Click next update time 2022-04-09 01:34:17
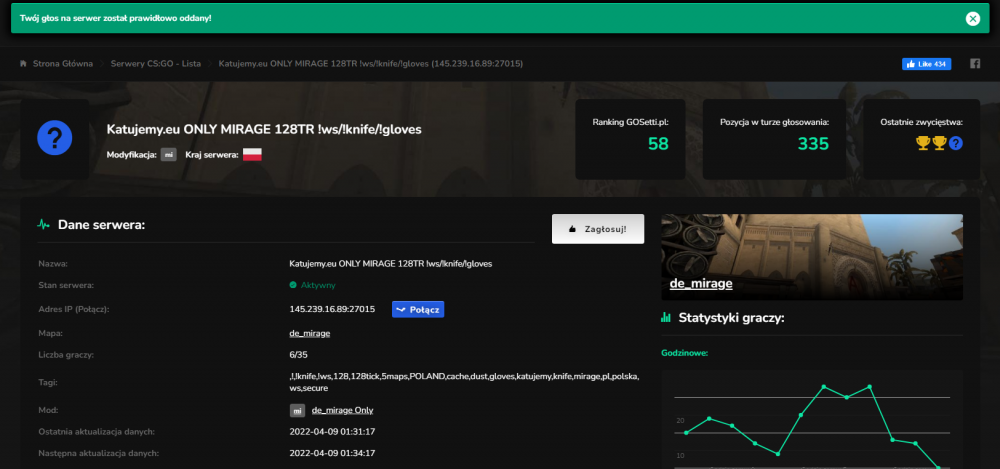Viewport: 1000px width, 469px height. (332, 454)
